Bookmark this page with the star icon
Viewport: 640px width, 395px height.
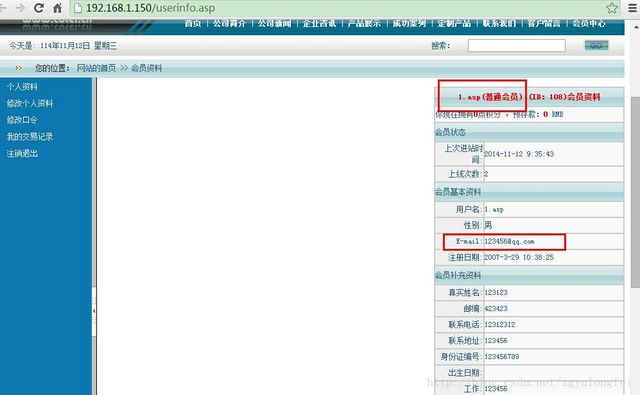(x=611, y=8)
